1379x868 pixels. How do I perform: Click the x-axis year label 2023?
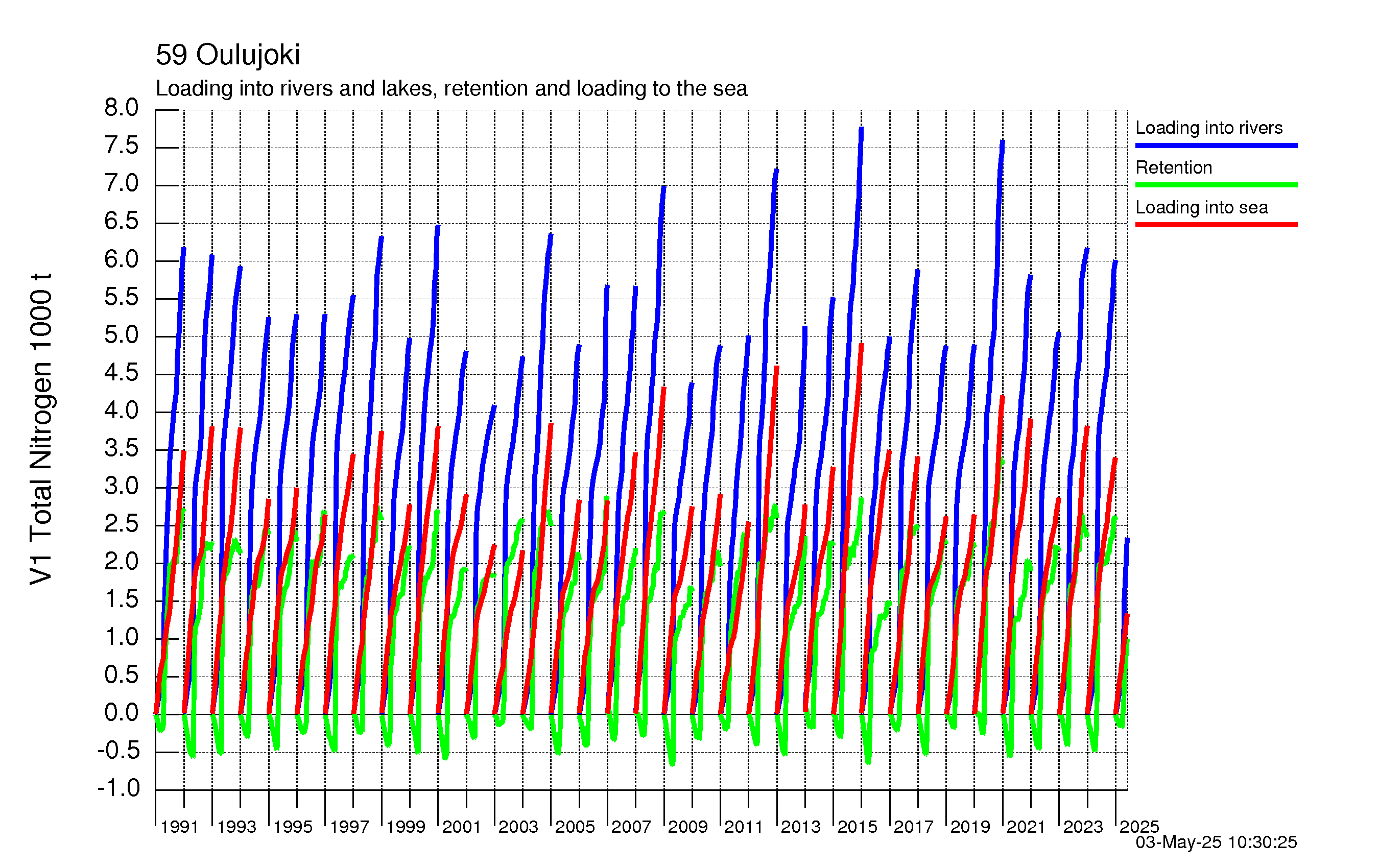(1083, 827)
